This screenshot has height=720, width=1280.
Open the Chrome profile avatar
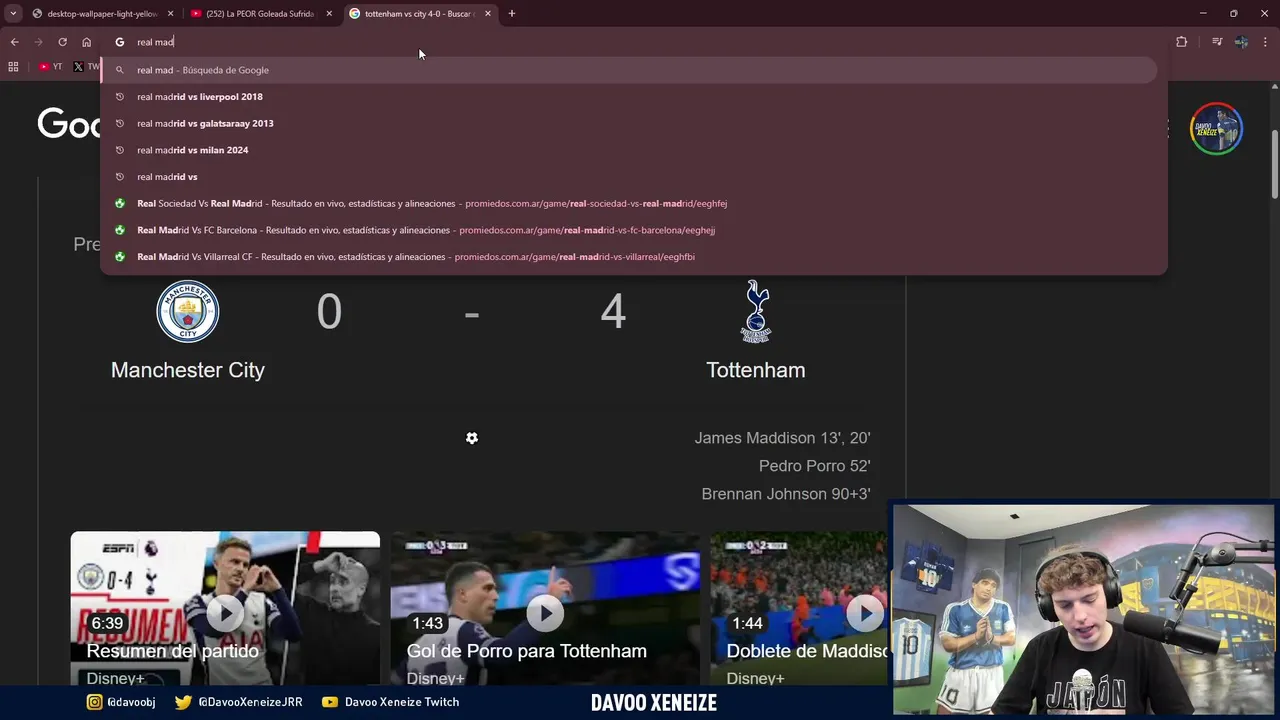(x=1241, y=42)
